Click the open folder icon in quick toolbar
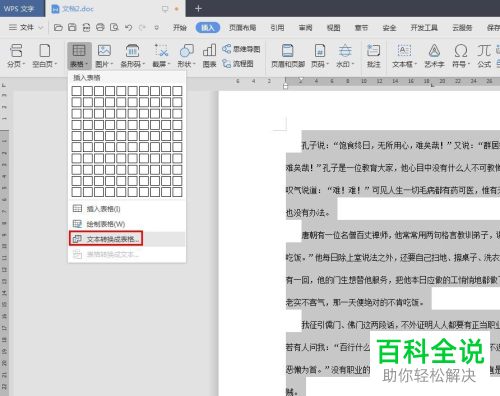 (58, 27)
